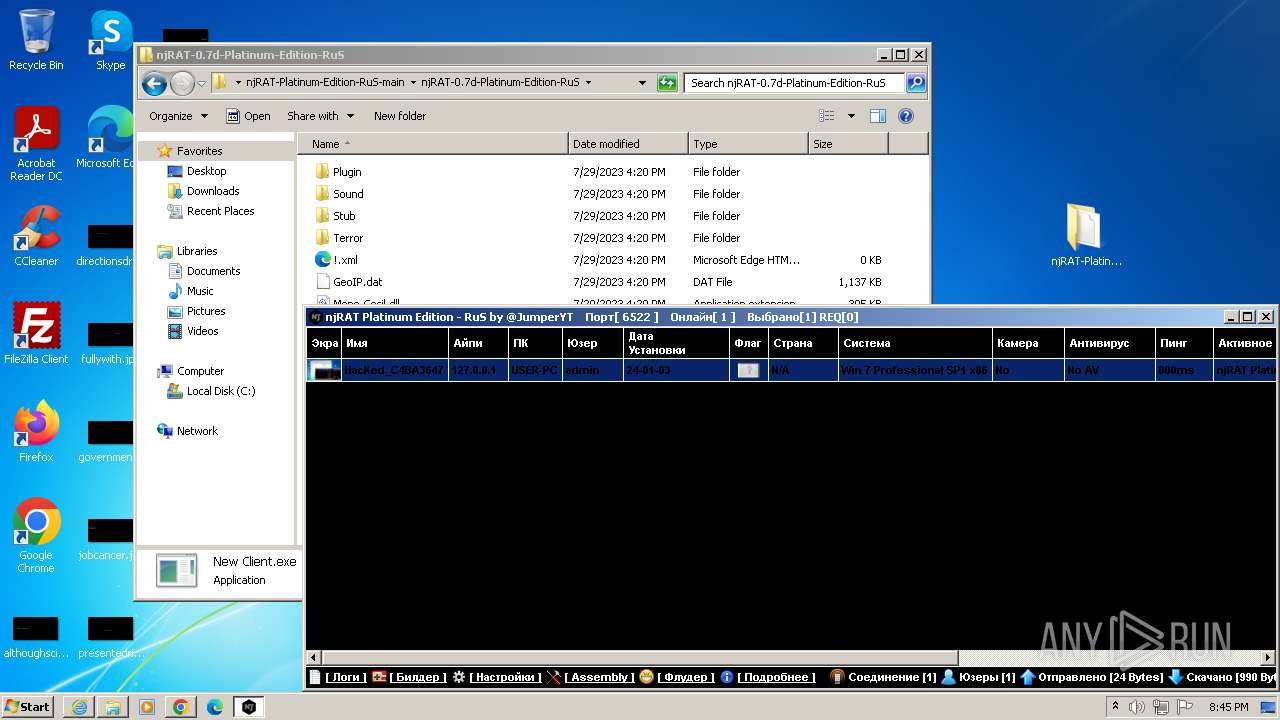Open Downloads in Favorites pane
The image size is (1280, 720).
213,191
